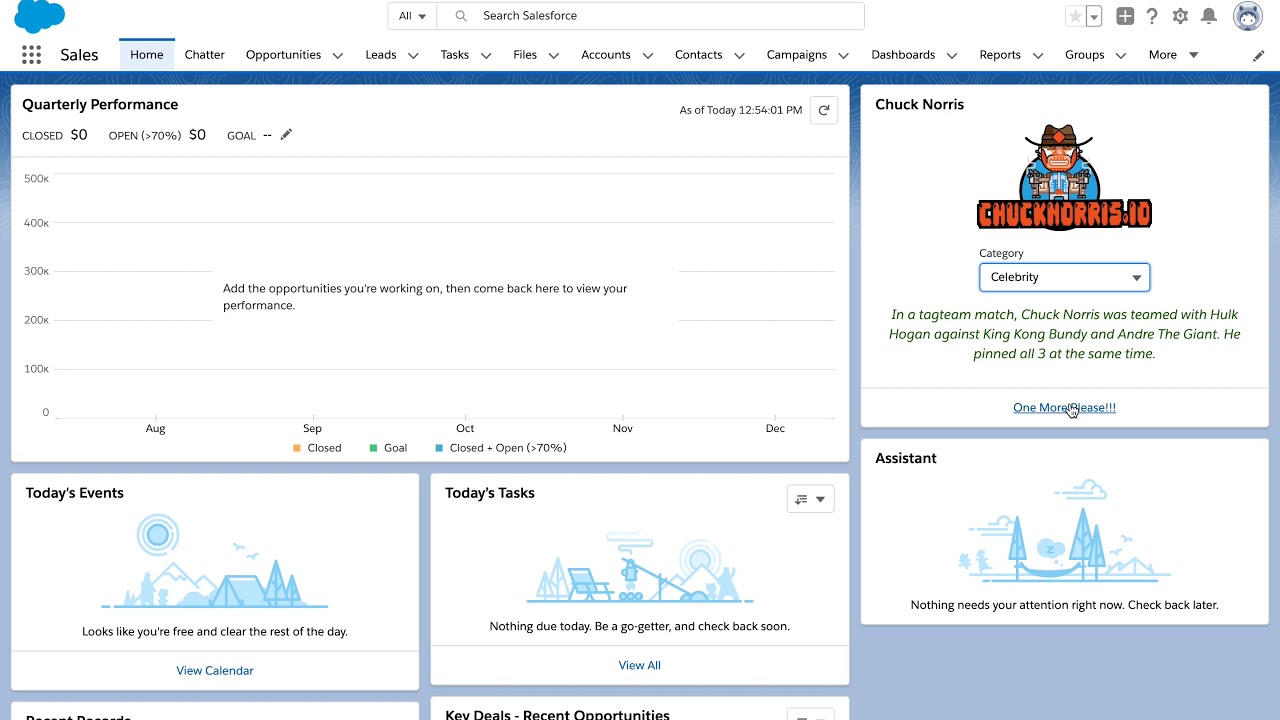Go to the Contacts tab
The width and height of the screenshot is (1280, 720).
pos(698,55)
